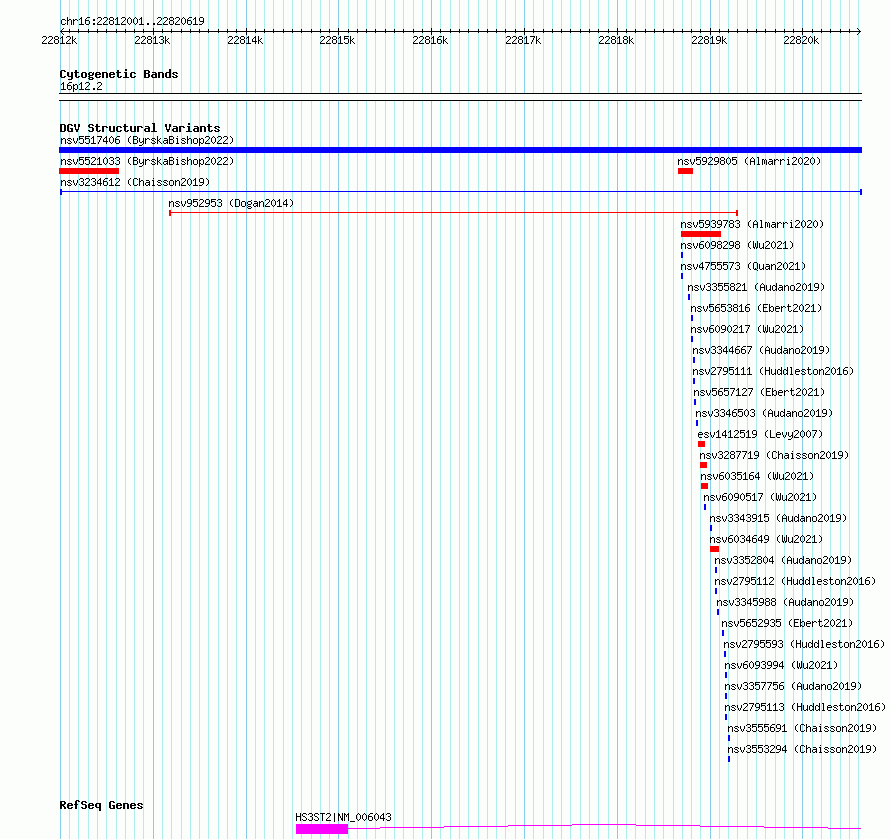
Task: Click the HS3ST2|NM_006043 gene label
Action: click(343, 817)
